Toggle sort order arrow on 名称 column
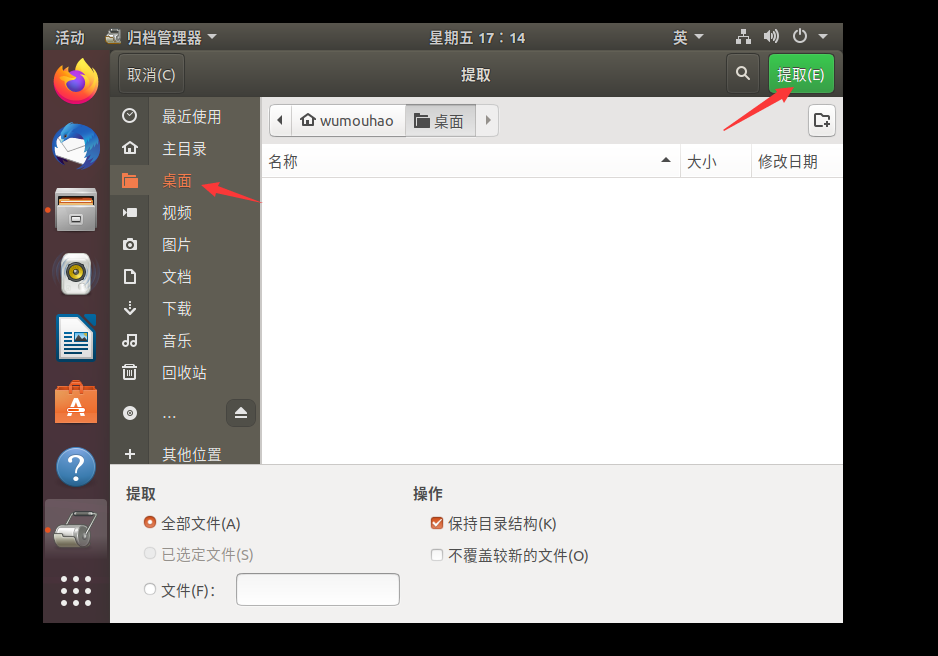This screenshot has height=656, width=938. pos(666,160)
